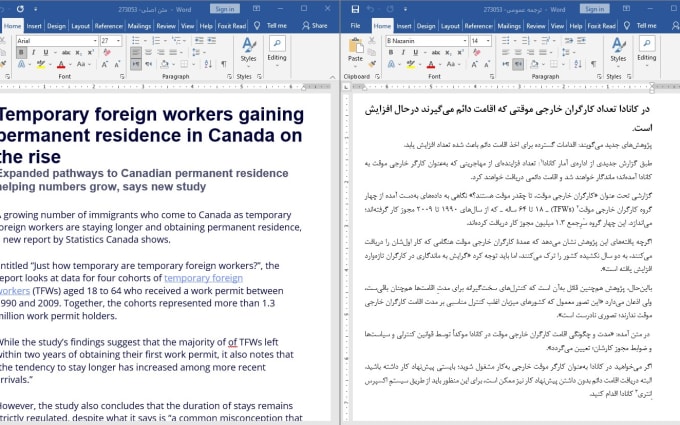Decrease indent in left Word window

(x=199, y=40)
